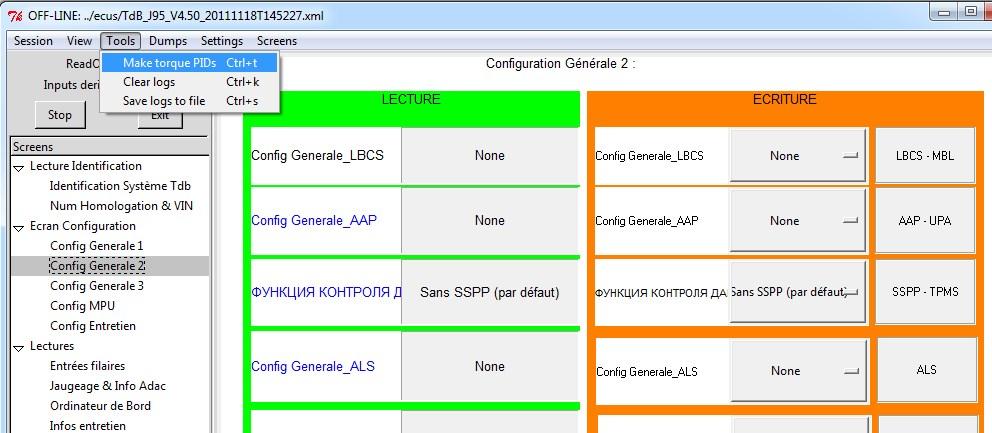Click the SSPP - TPMS button

coord(925,292)
